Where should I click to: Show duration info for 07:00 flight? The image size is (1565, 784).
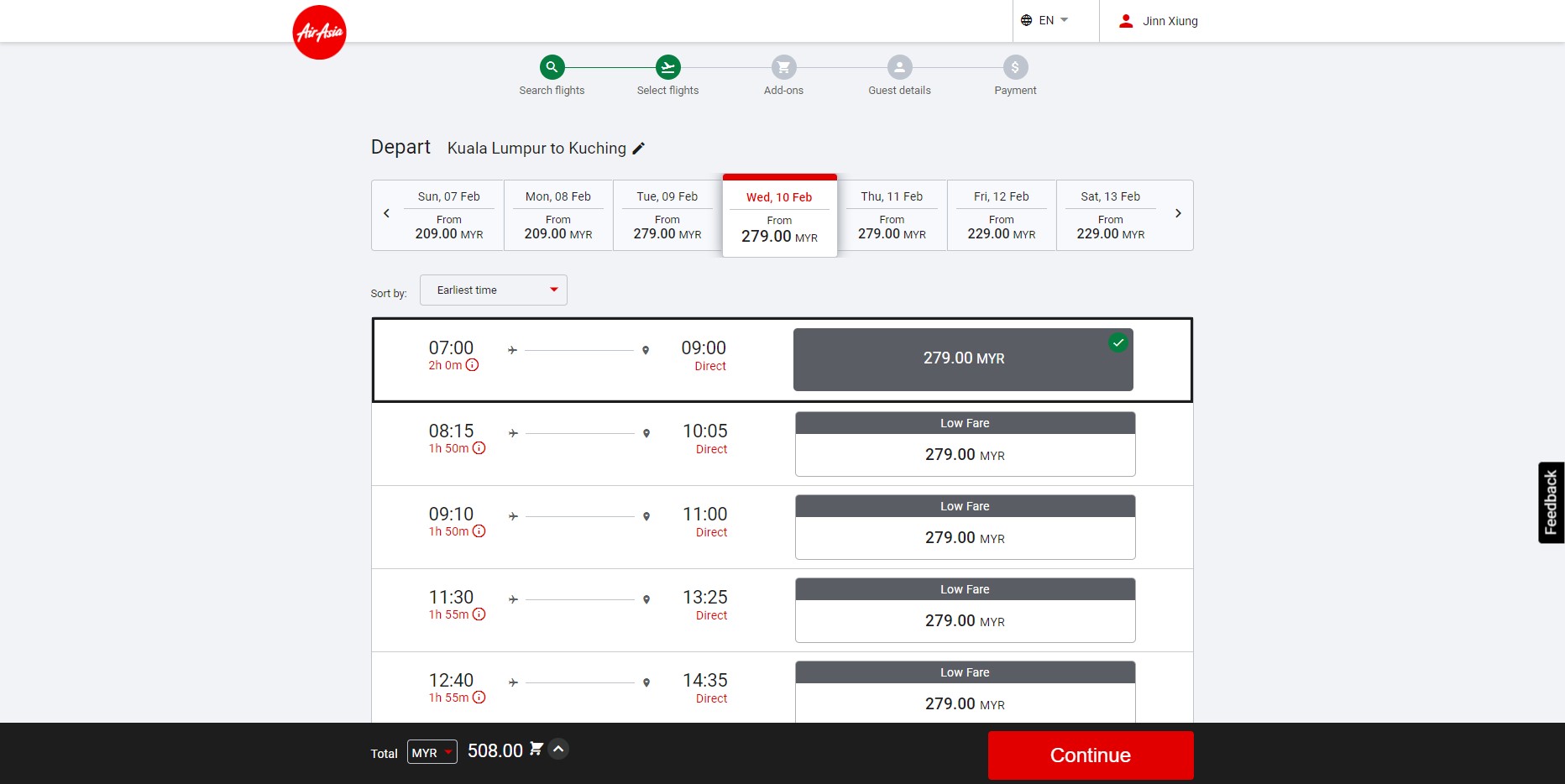(x=473, y=365)
